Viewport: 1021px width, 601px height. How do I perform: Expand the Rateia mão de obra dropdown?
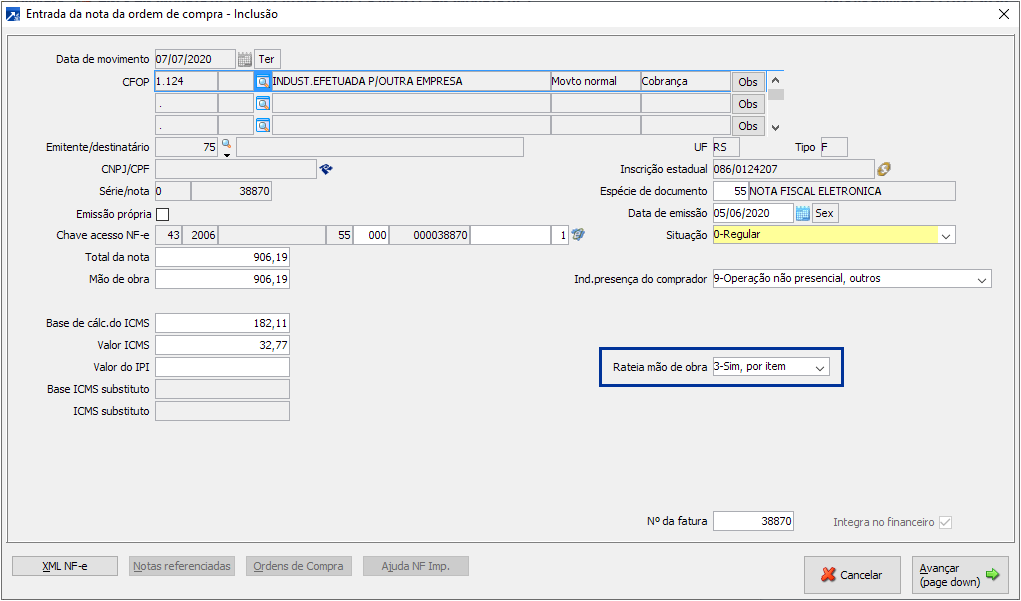(x=820, y=367)
